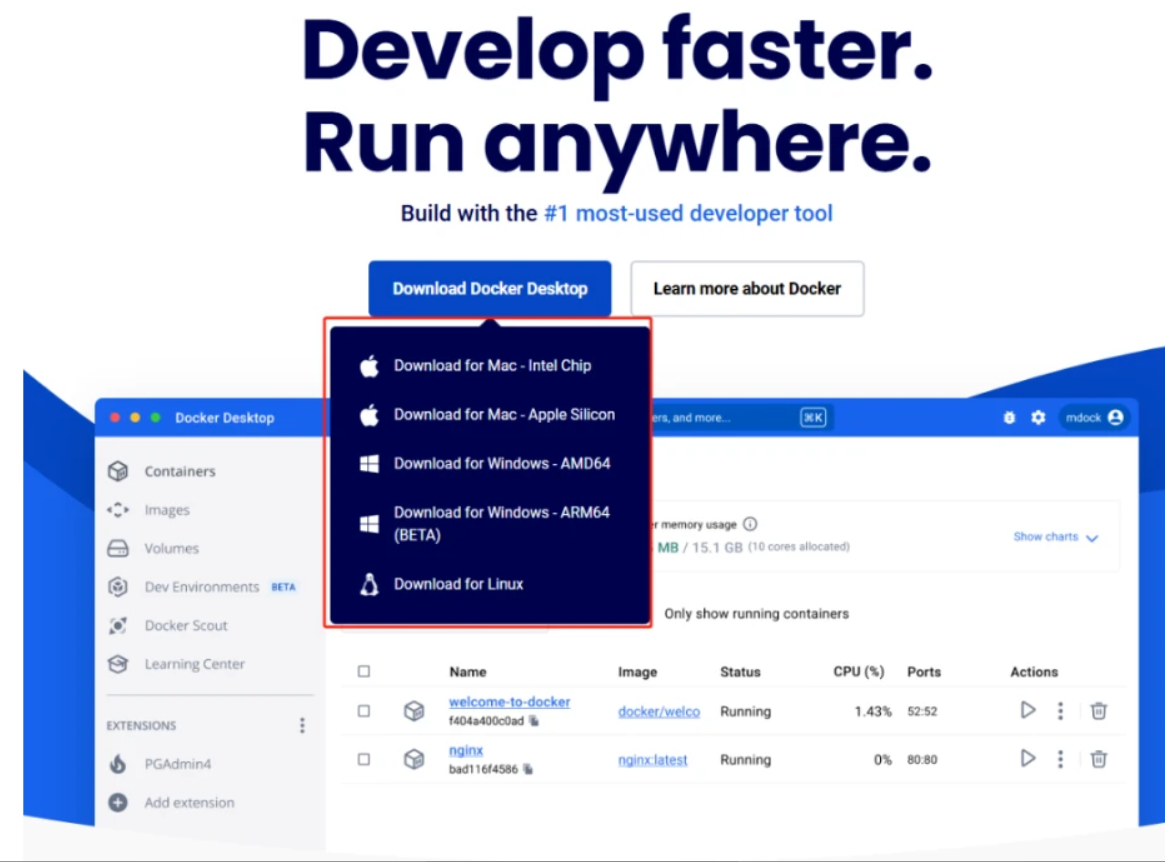Click the Learning Center graduation cap icon
Screen dimensions: 1165x862
tap(118, 664)
